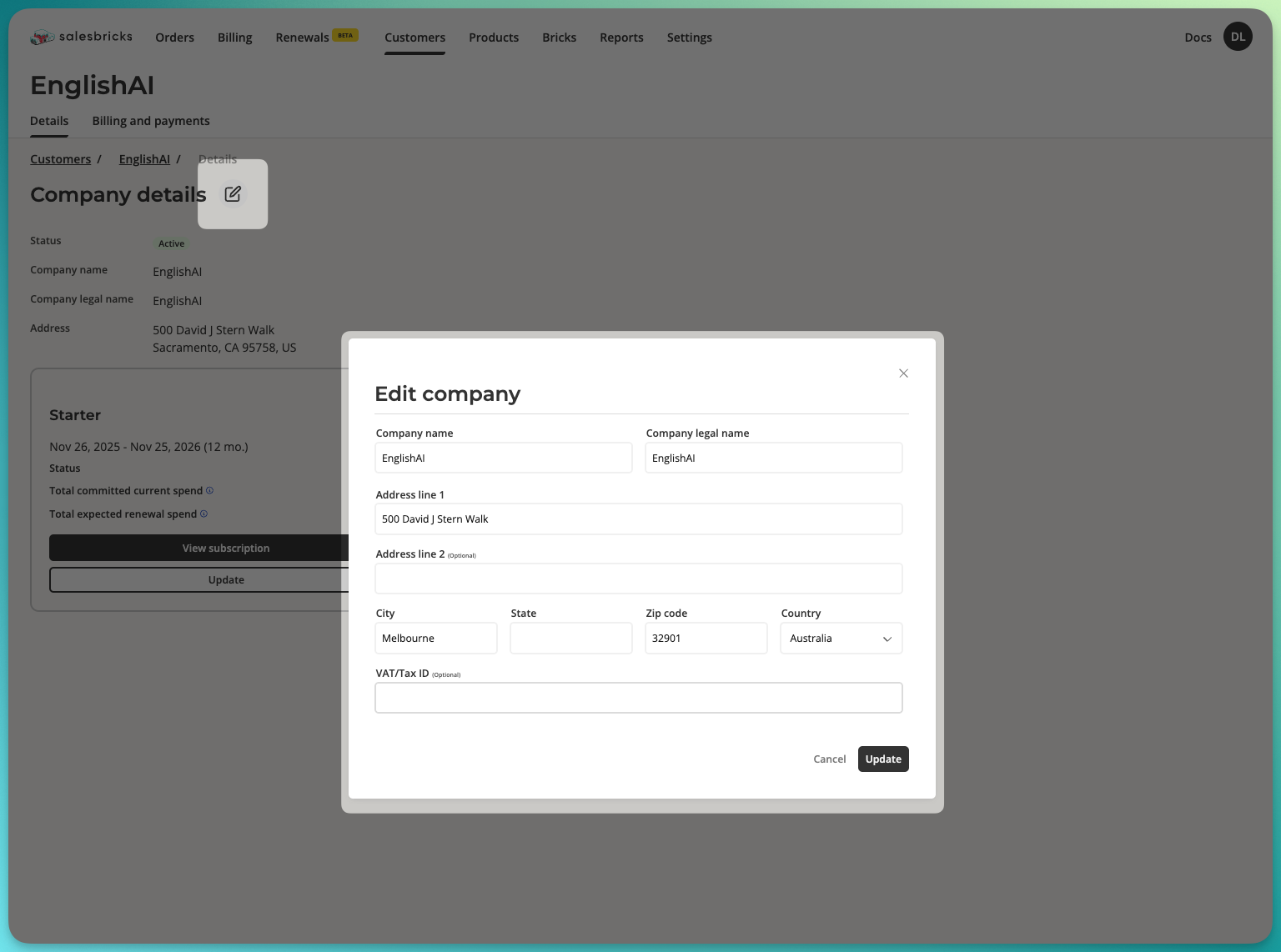
Task: Click the EnglishAI breadcrumb link
Action: pos(144,159)
